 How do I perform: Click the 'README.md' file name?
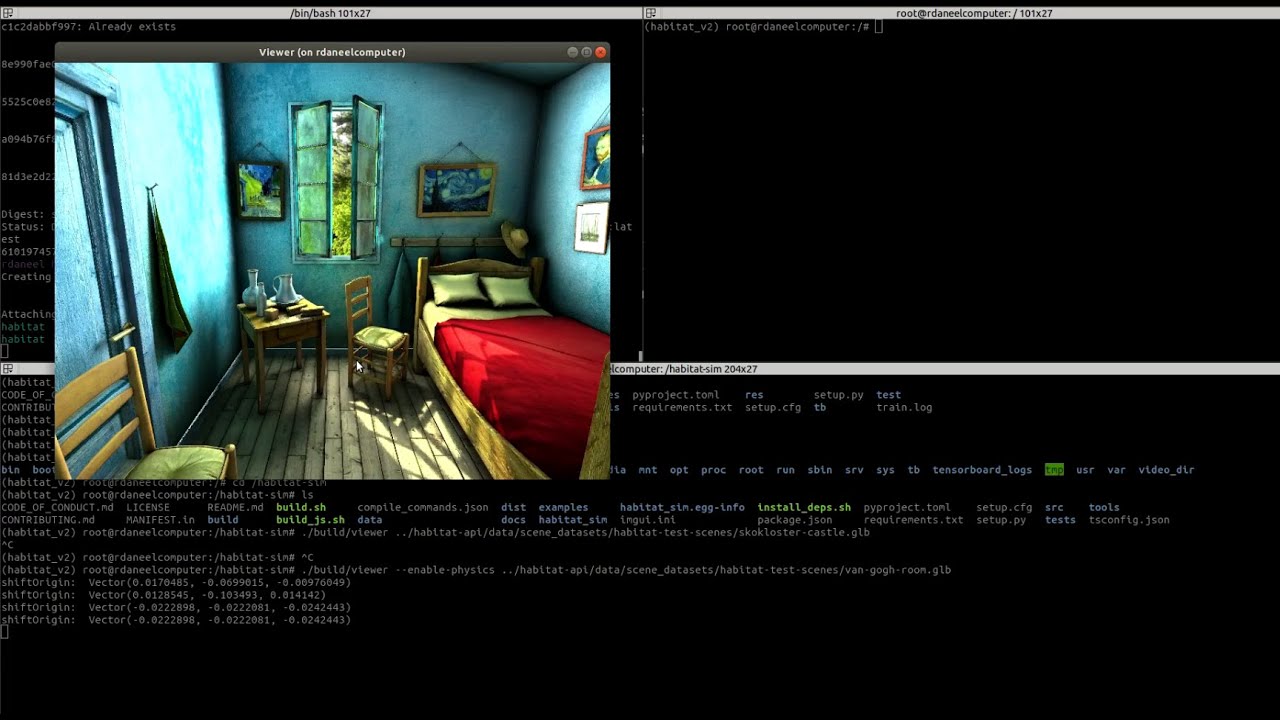(235, 508)
